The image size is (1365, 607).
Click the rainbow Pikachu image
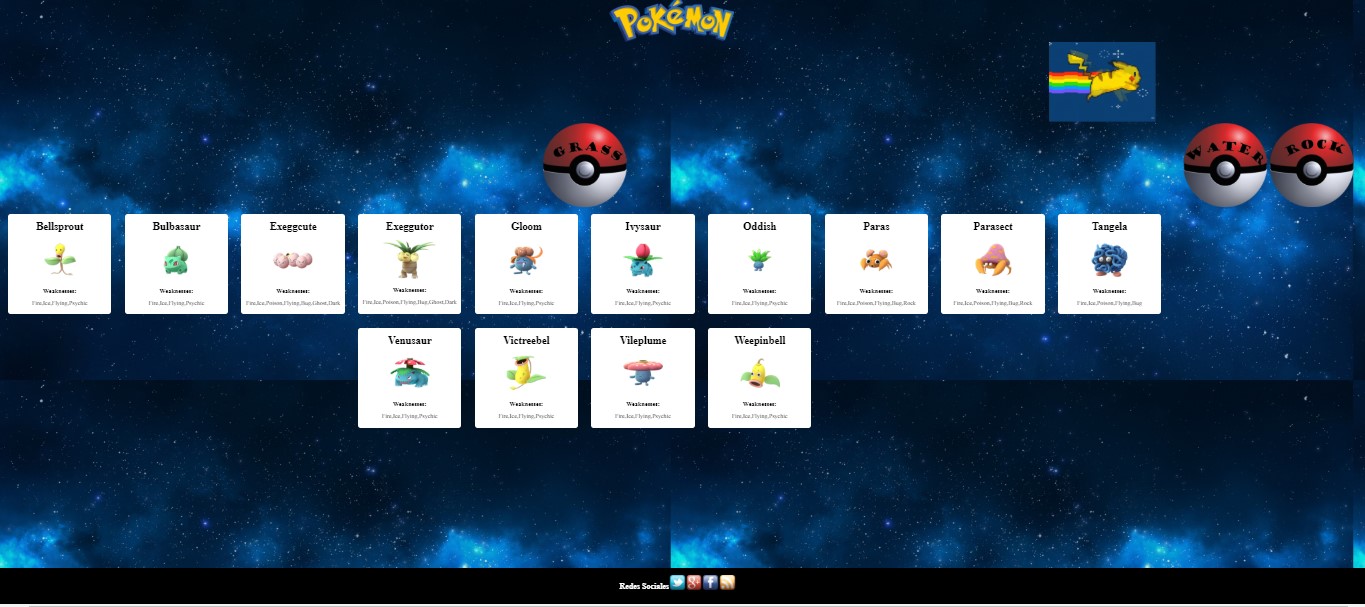(x=1102, y=81)
